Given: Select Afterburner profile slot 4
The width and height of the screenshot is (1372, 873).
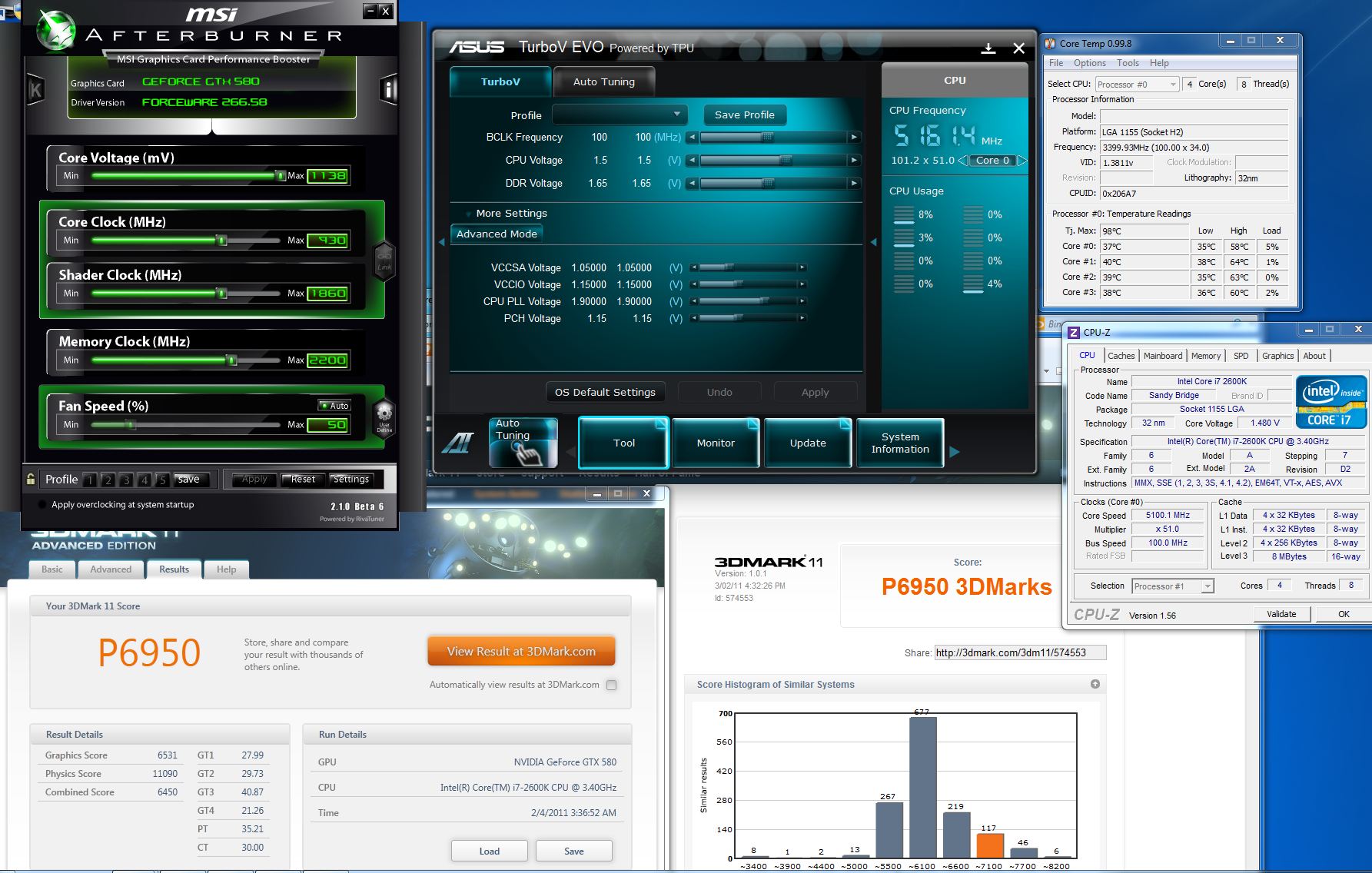Looking at the screenshot, I should (144, 480).
